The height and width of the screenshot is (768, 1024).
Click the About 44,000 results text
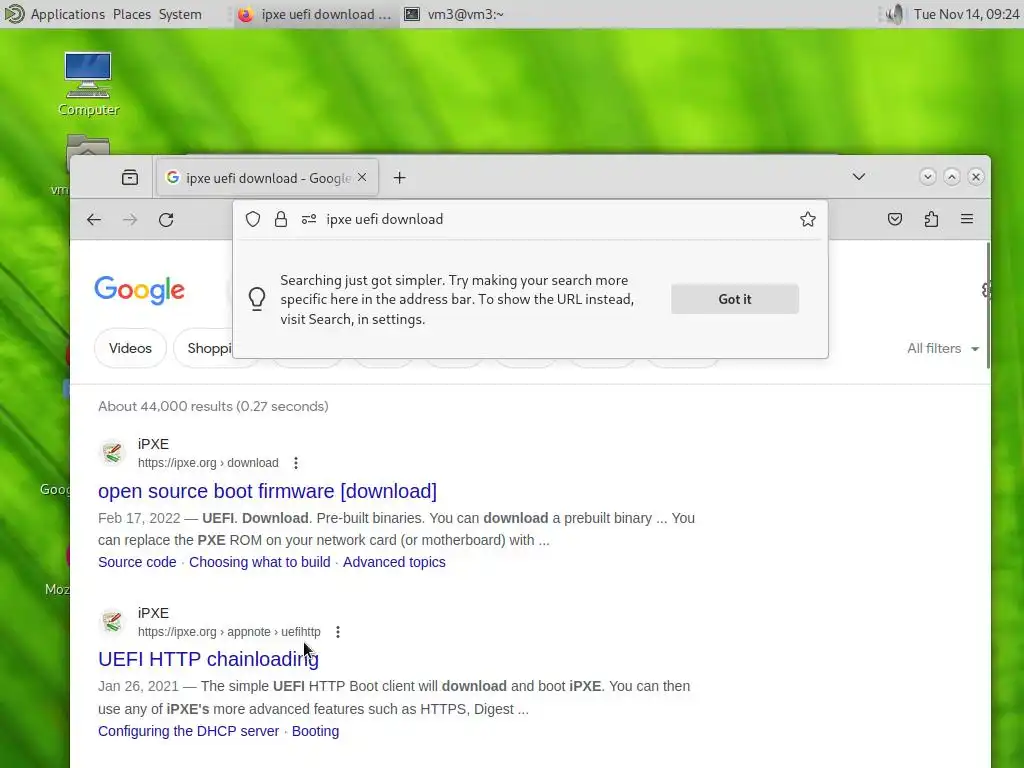coord(214,406)
